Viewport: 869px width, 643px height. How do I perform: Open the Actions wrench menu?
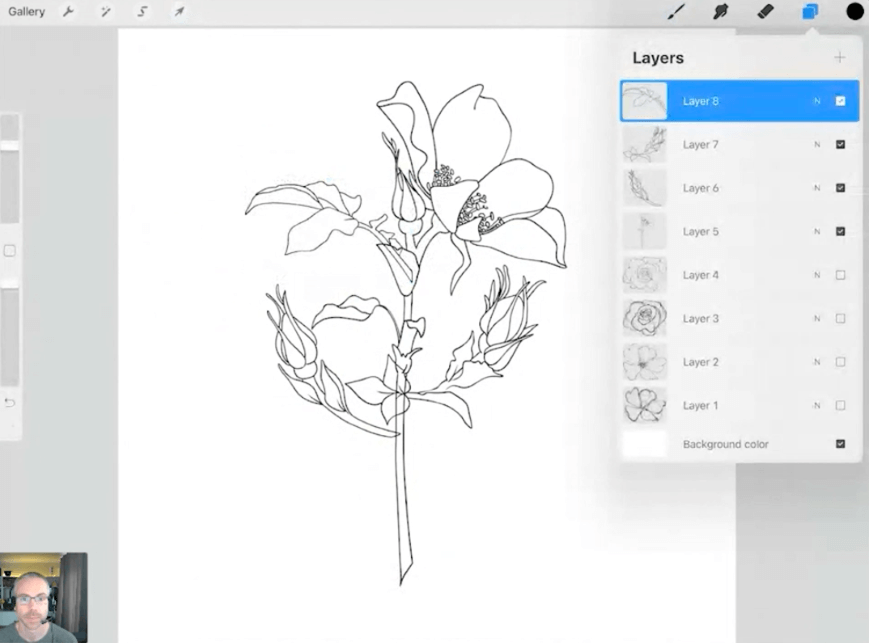coord(68,11)
